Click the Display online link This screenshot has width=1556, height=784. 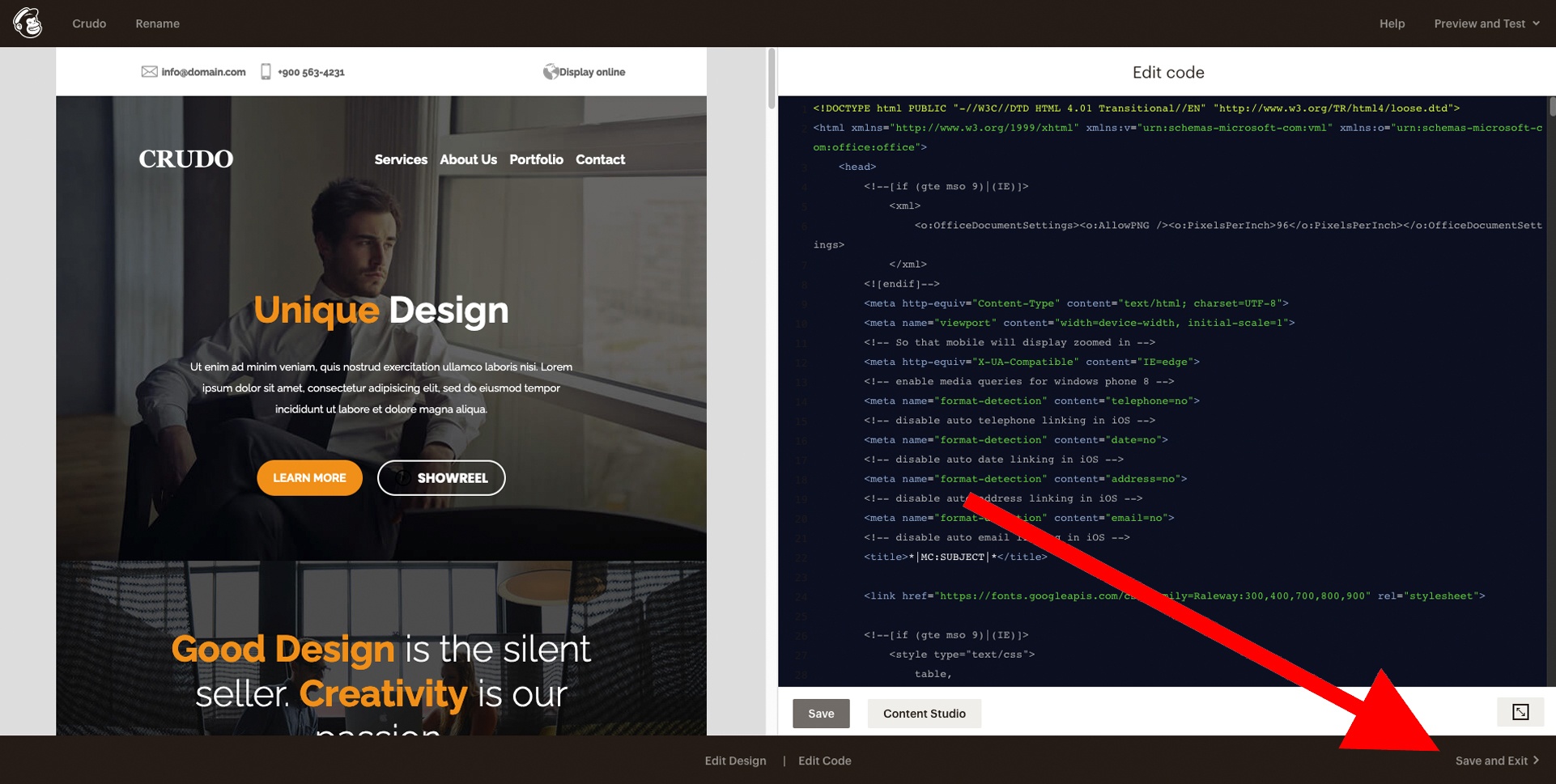pyautogui.click(x=593, y=72)
